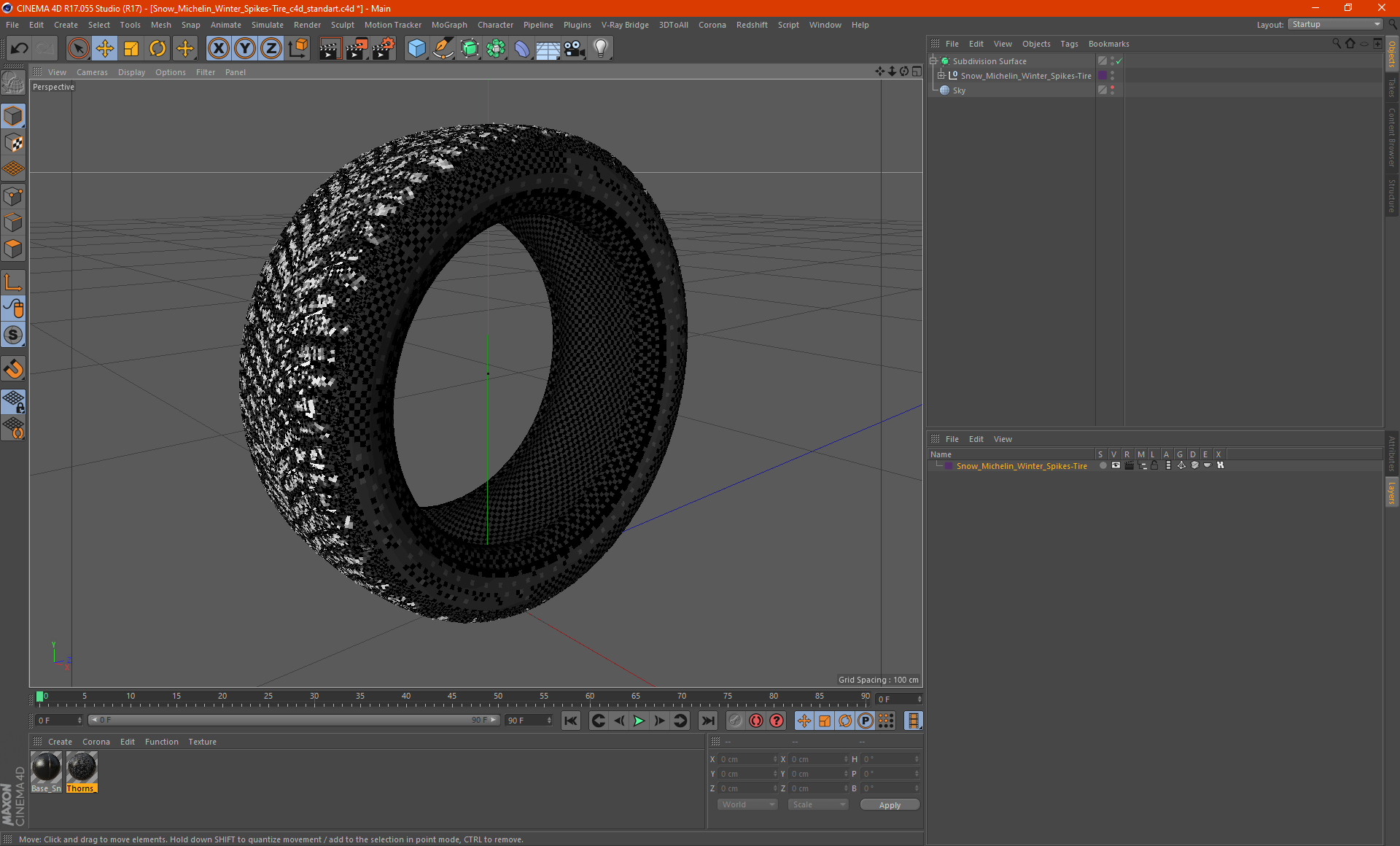Render the active view clapperboard icon

coord(330,49)
